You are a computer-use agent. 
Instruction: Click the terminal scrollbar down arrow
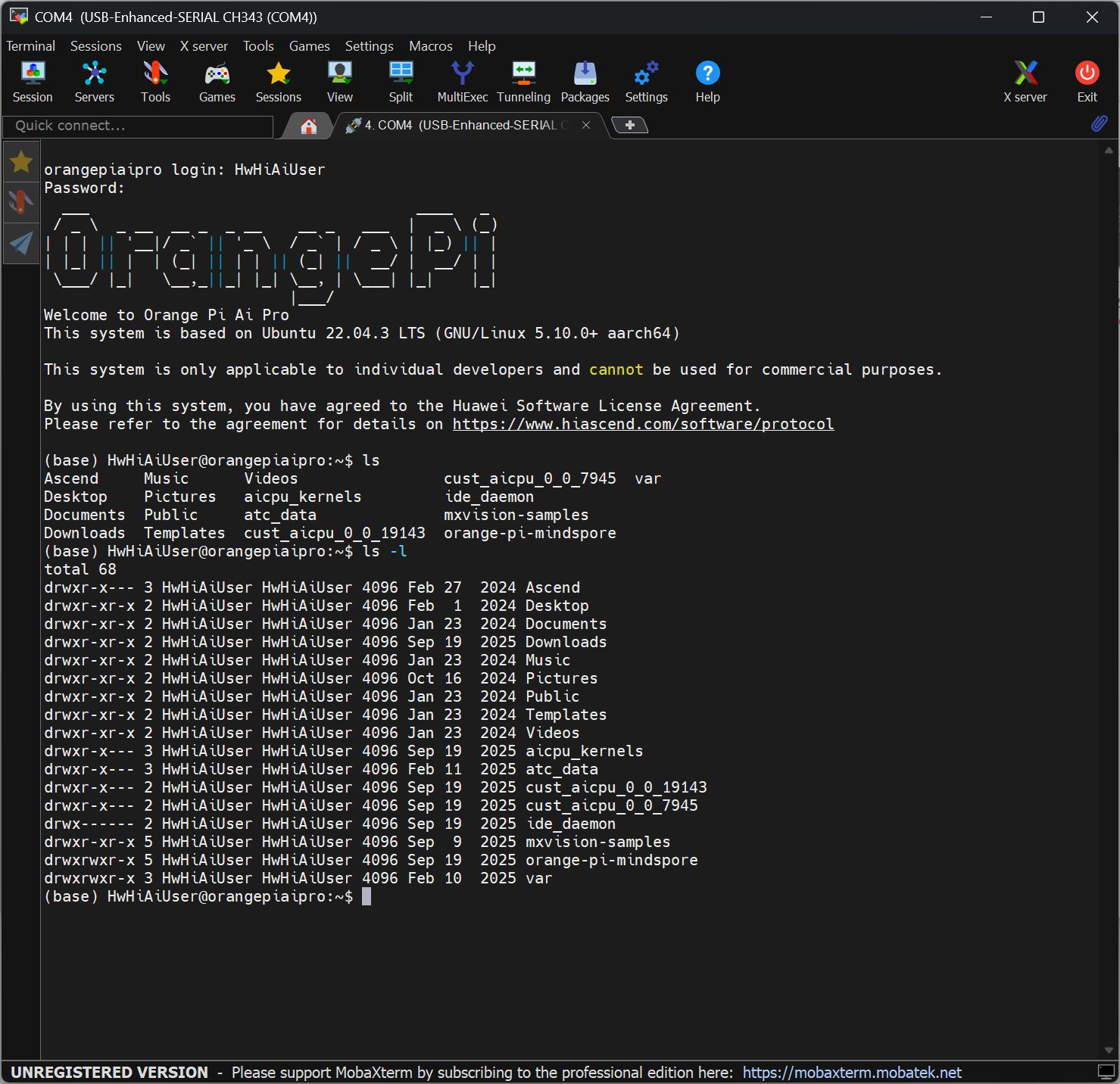(1109, 1050)
